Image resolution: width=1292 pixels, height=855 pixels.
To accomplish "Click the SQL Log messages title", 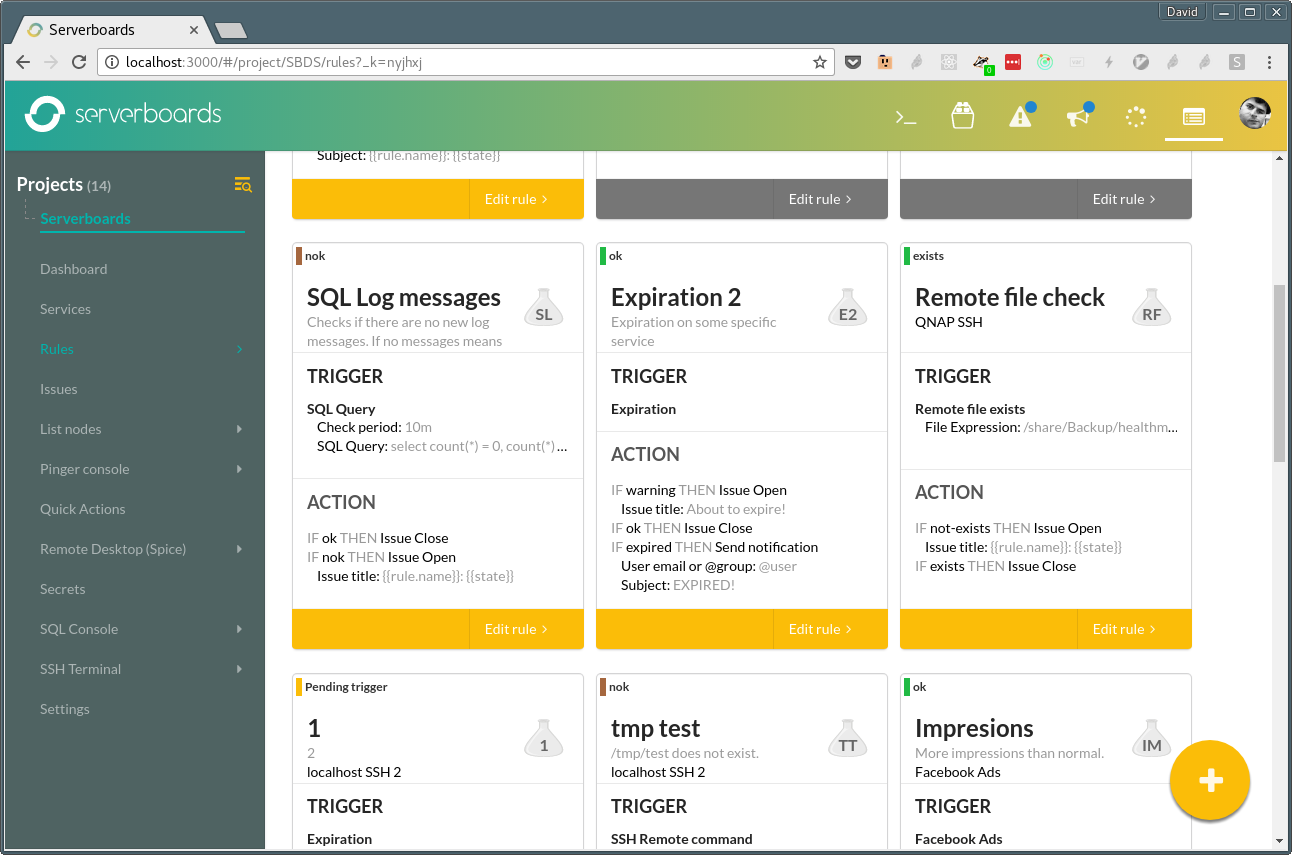I will click(404, 297).
